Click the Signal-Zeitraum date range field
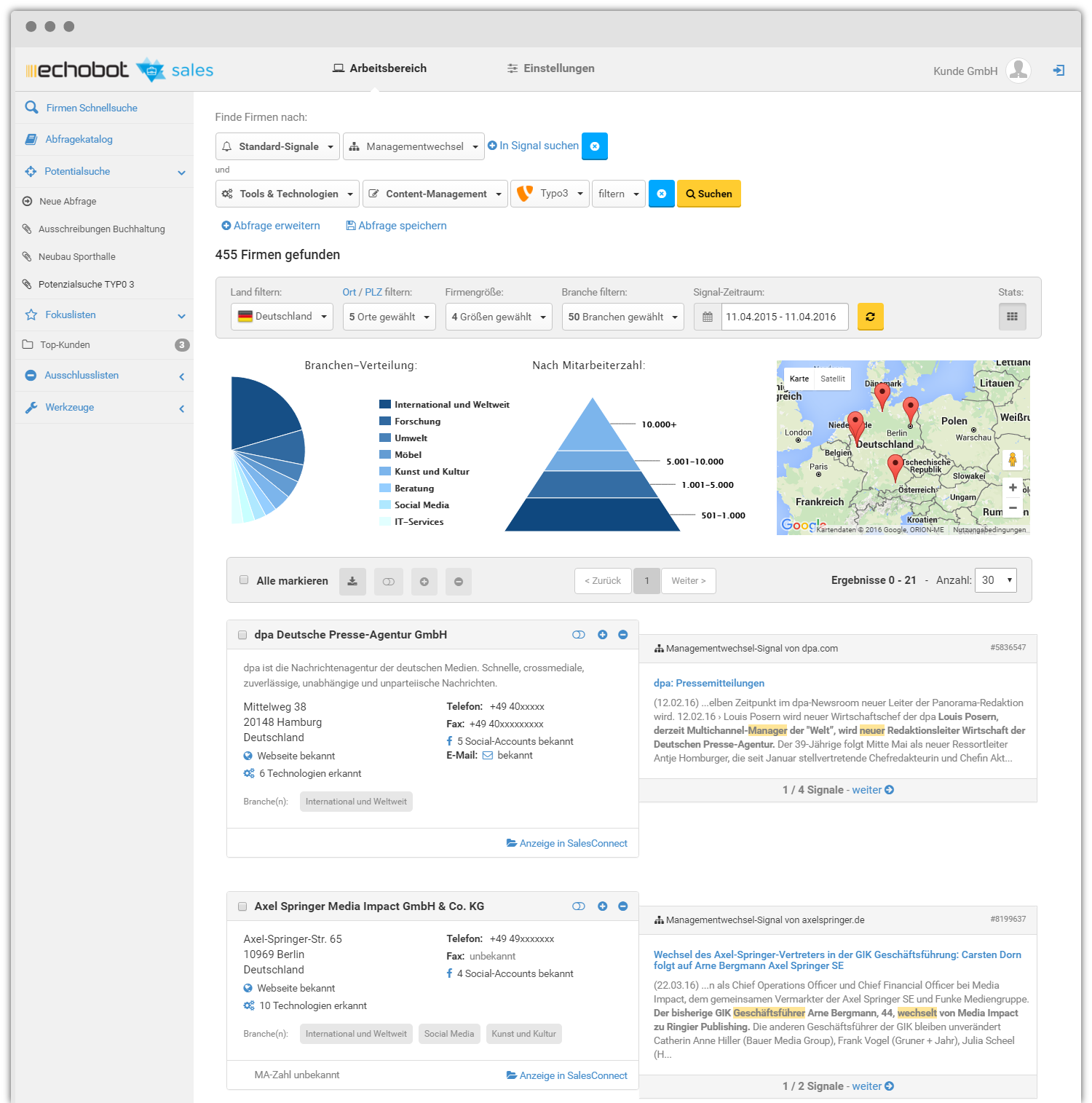This screenshot has height=1103, width=1092. 785,317
